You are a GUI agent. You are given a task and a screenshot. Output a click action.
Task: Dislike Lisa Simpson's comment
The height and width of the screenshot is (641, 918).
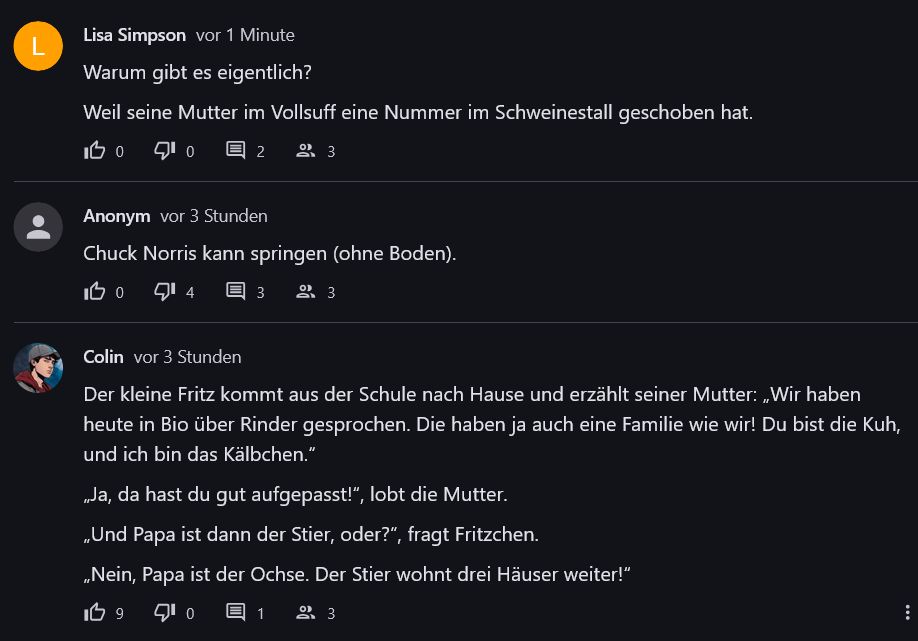coord(165,151)
